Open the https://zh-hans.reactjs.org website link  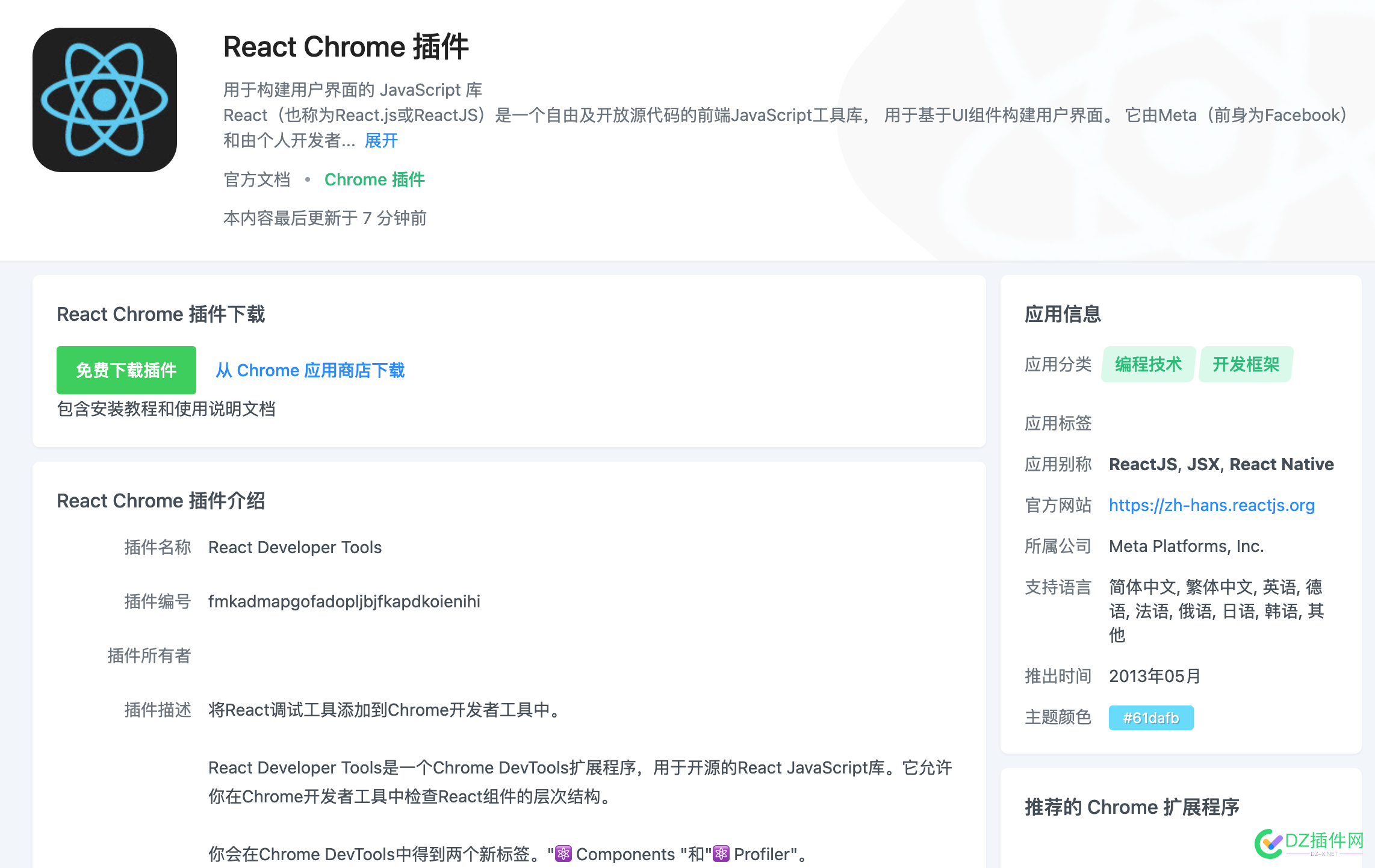coord(1212,505)
